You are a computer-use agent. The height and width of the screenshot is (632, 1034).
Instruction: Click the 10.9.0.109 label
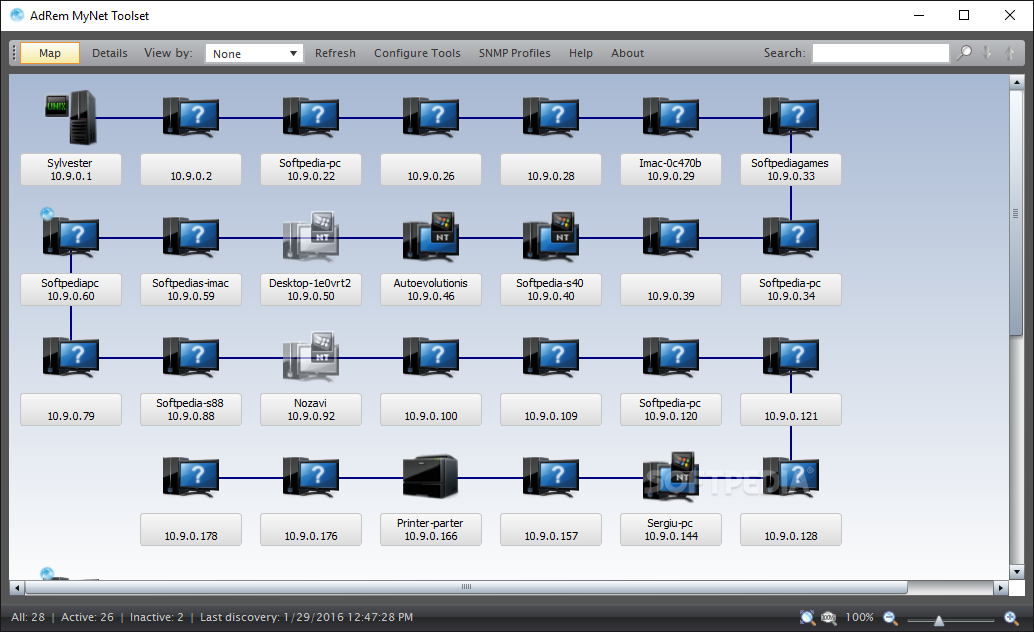pyautogui.click(x=551, y=410)
